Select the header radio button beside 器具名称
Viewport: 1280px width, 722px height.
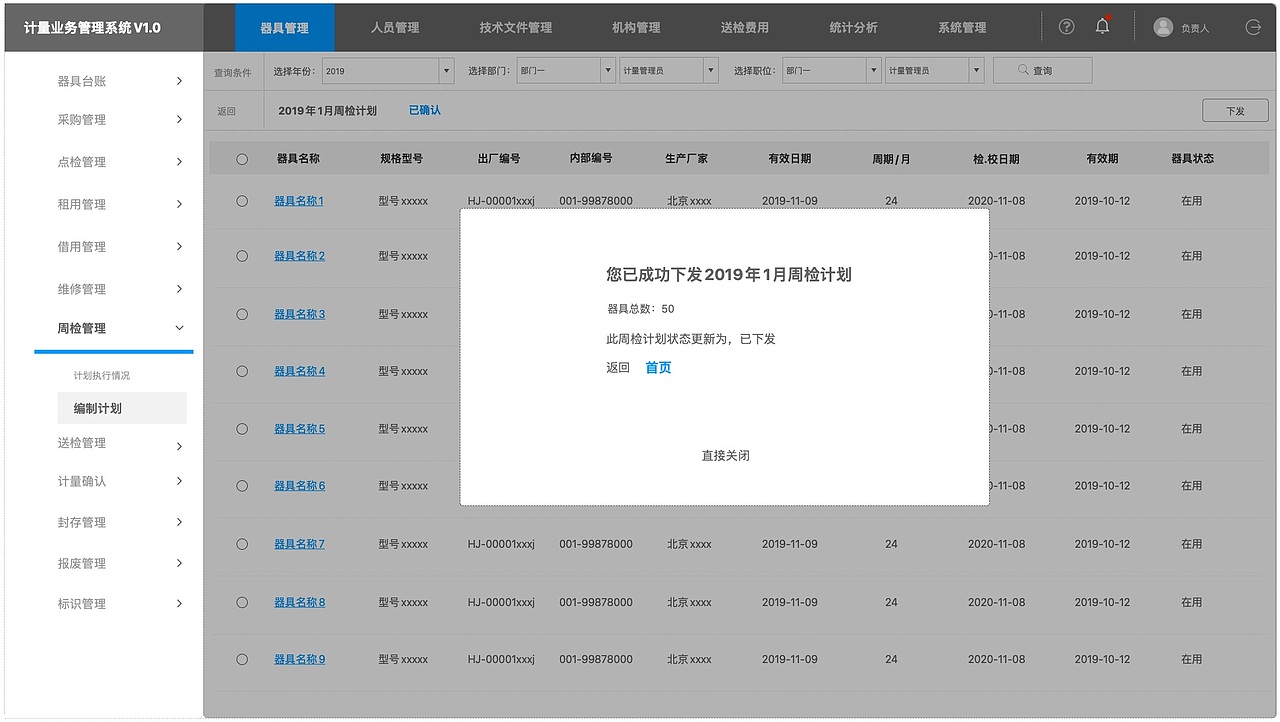(242, 159)
